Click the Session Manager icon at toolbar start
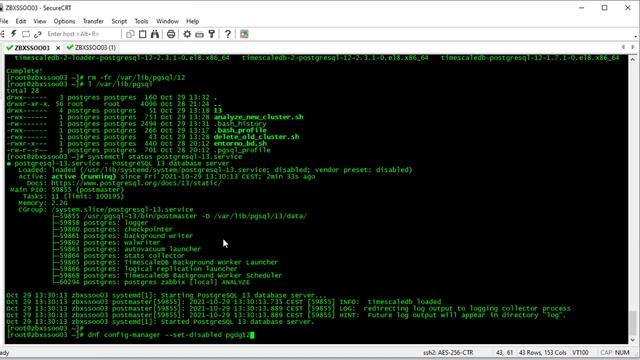 point(2,34)
